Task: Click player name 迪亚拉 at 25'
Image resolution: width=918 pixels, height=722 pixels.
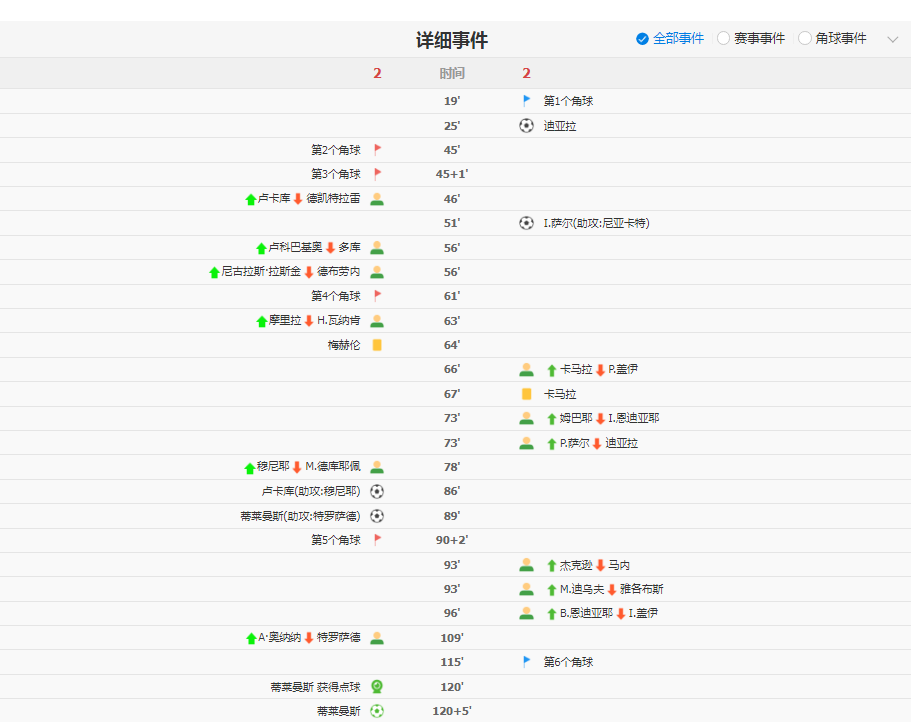Action: coord(560,126)
